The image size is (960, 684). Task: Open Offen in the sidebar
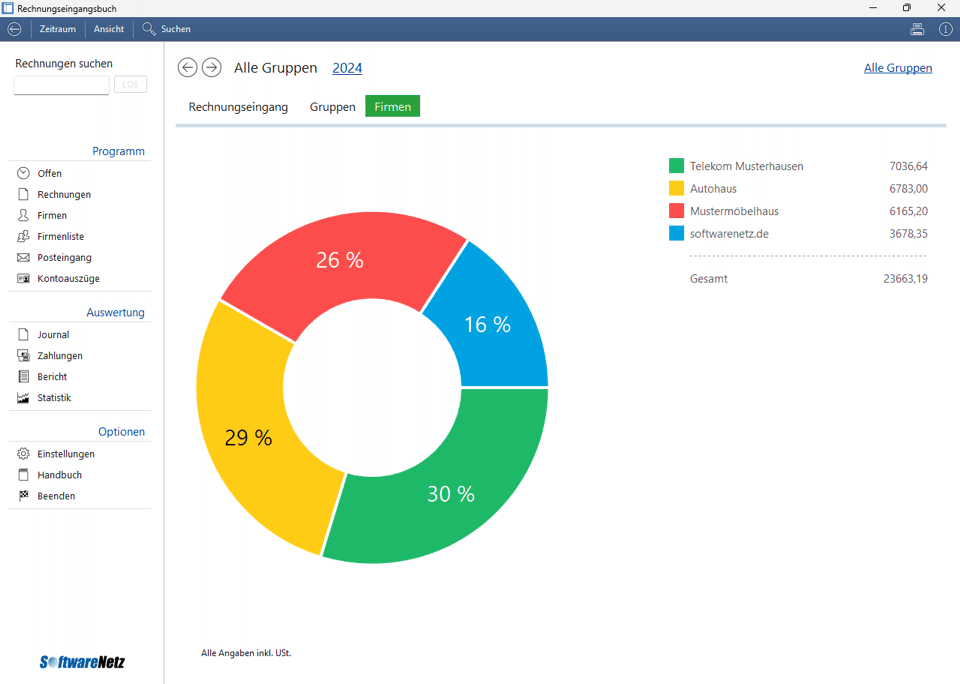pyautogui.click(x=49, y=174)
